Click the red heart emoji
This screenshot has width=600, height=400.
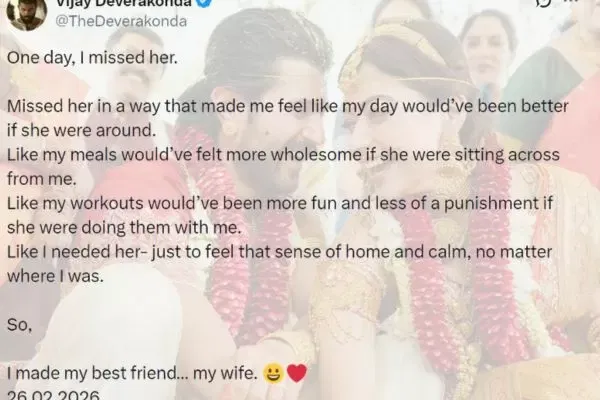pos(297,373)
